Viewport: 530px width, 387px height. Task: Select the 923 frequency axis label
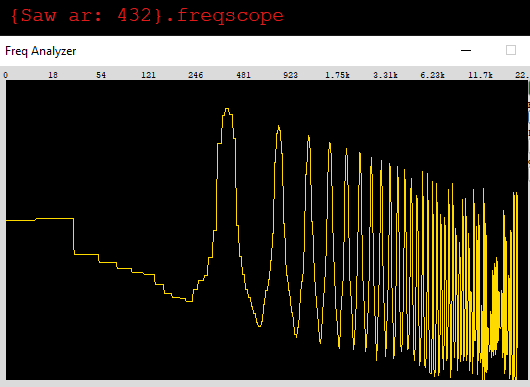point(291,75)
